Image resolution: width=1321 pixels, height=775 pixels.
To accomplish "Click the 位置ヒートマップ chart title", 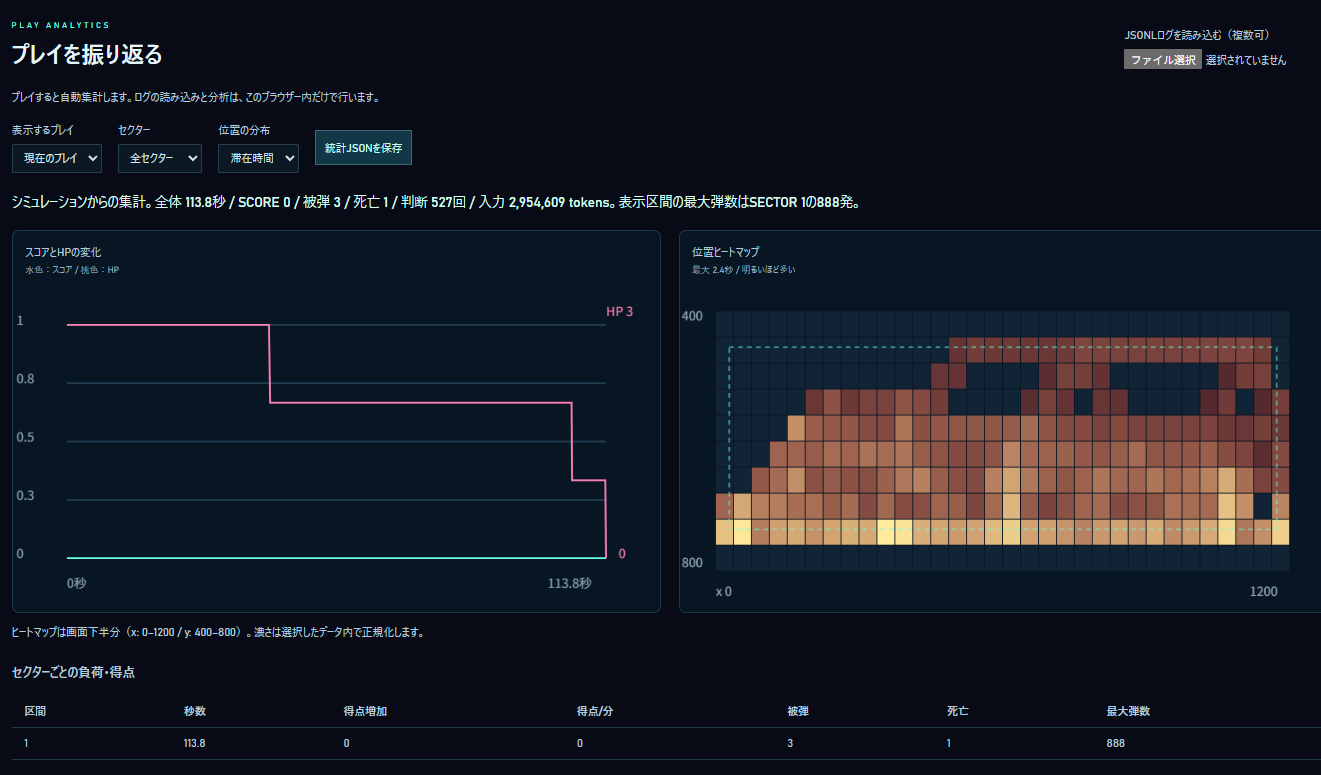I will [725, 252].
